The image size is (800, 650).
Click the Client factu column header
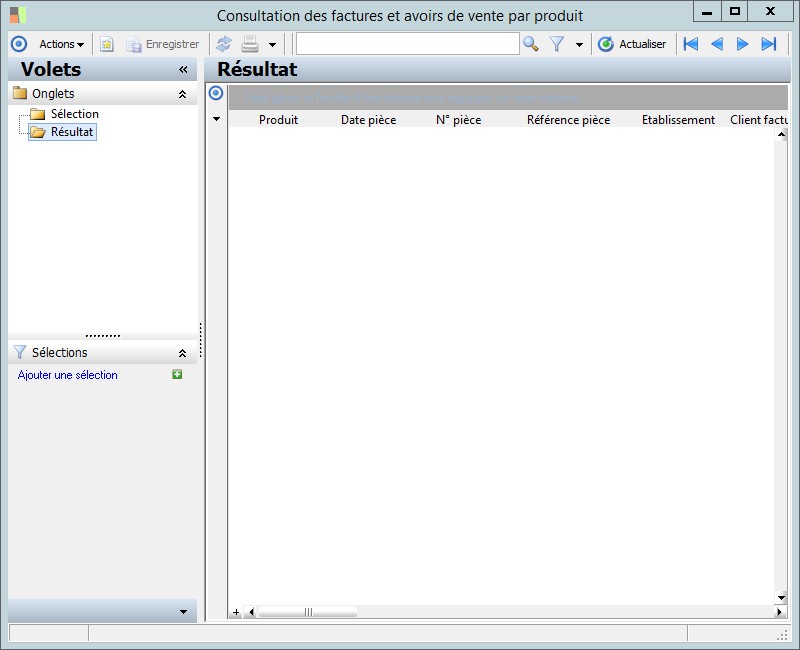759,120
